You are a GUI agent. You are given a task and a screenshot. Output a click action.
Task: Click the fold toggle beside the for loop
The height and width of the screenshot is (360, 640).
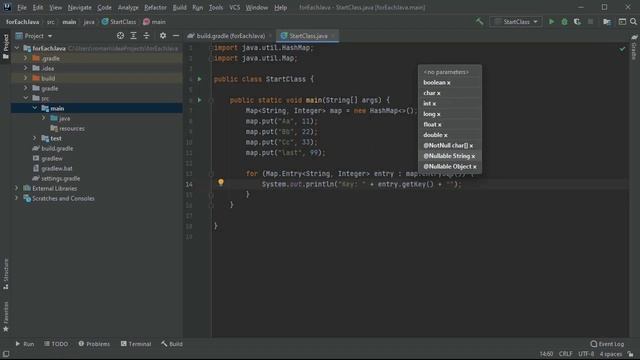211,174
